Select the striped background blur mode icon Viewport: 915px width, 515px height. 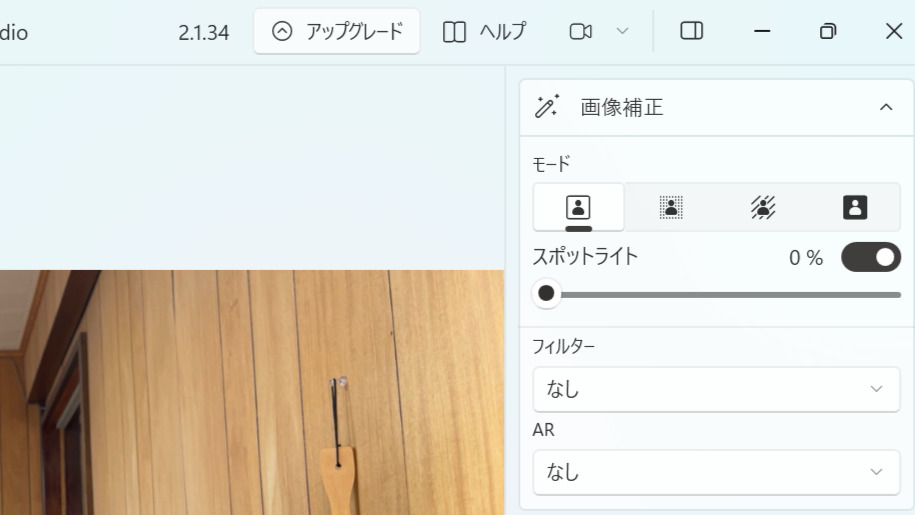(x=763, y=207)
